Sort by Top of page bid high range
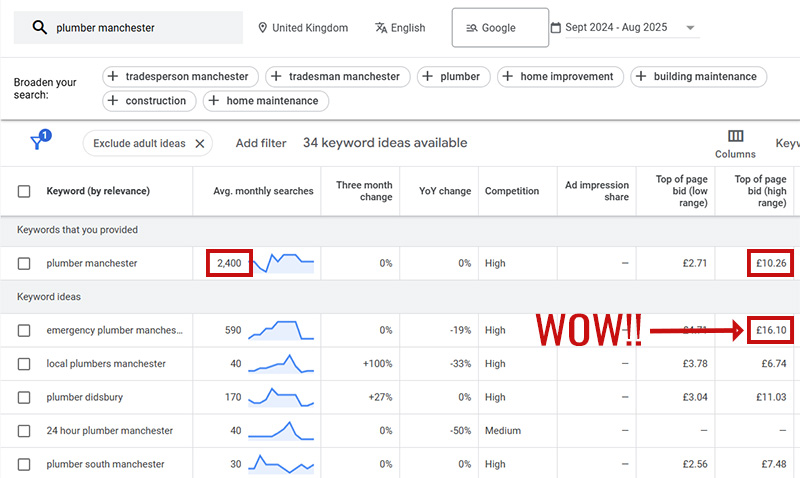800x478 pixels. pyautogui.click(x=760, y=191)
